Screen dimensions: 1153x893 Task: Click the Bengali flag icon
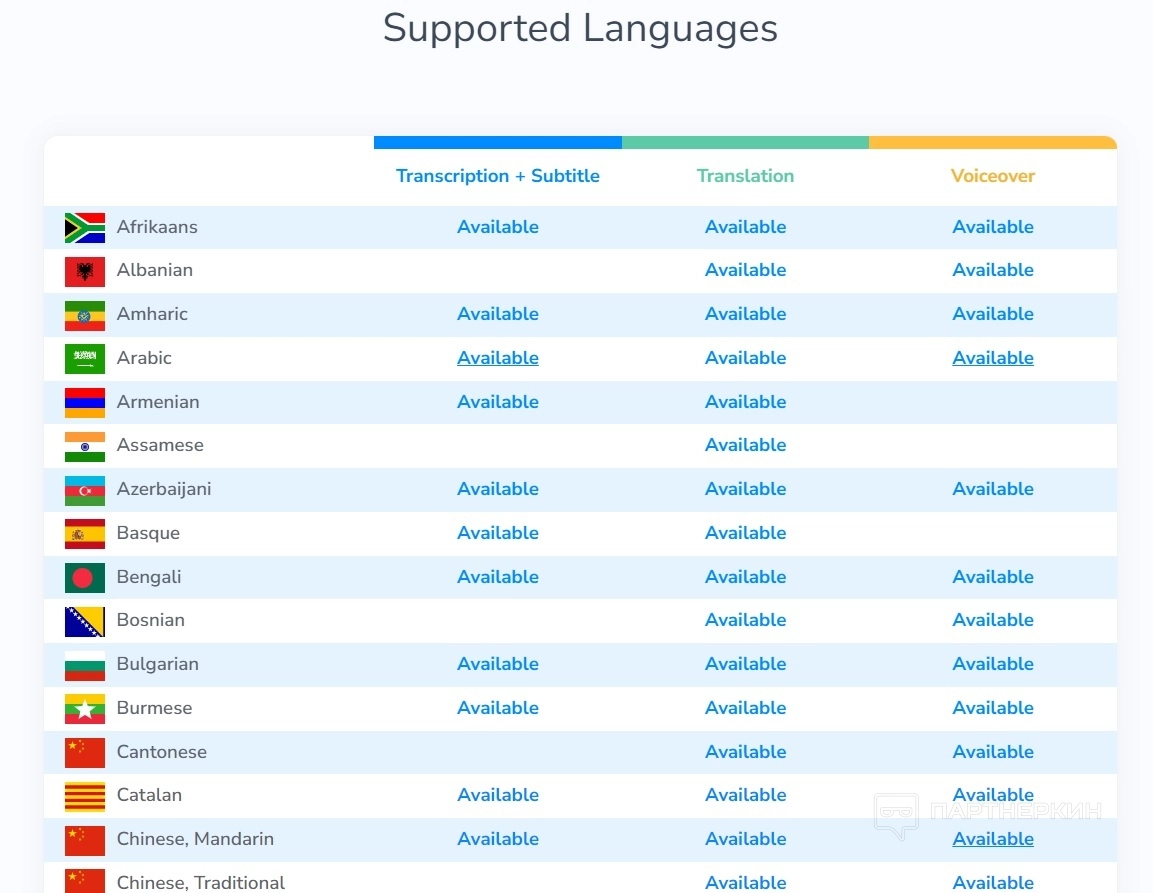tap(85, 577)
